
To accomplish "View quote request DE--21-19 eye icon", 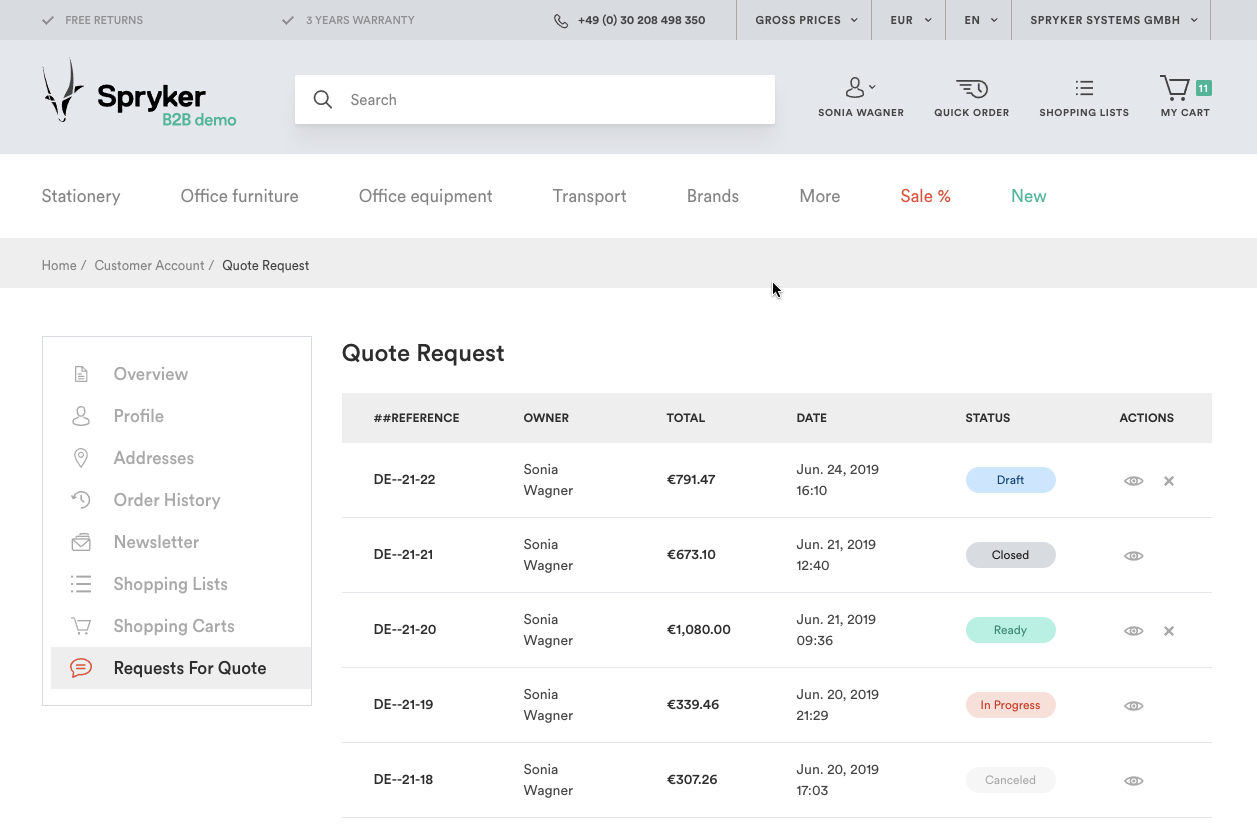I will tap(1133, 706).
